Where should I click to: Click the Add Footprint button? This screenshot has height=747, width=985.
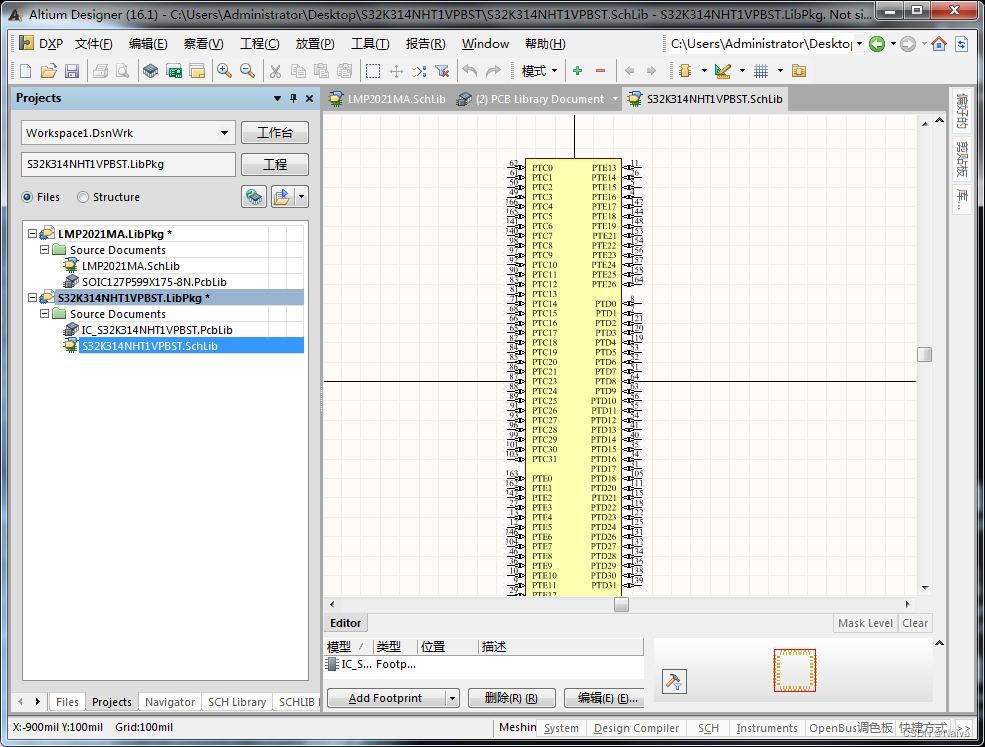pyautogui.click(x=386, y=698)
